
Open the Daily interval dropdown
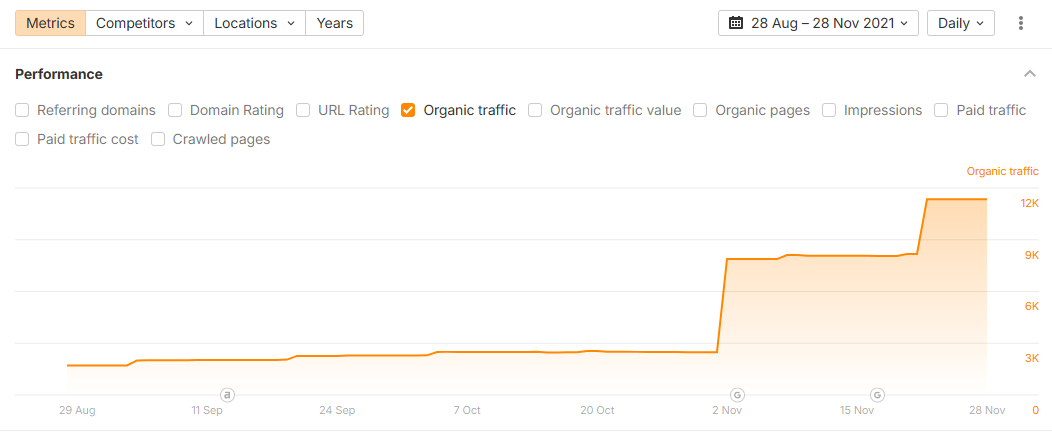960,23
